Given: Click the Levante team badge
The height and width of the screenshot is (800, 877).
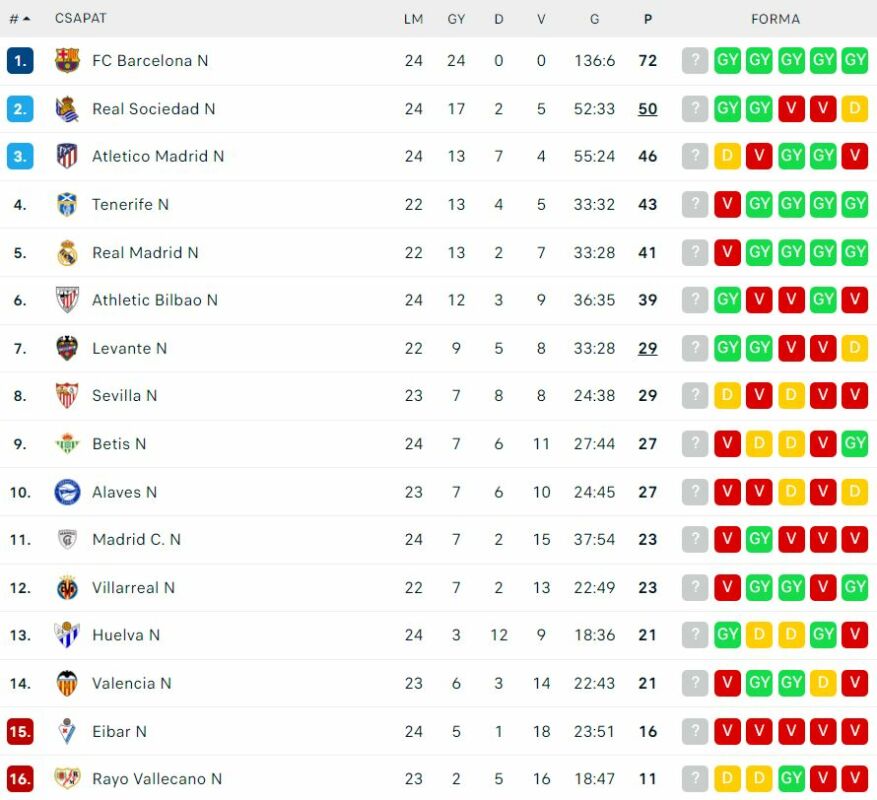Looking at the screenshot, I should click(x=67, y=348).
